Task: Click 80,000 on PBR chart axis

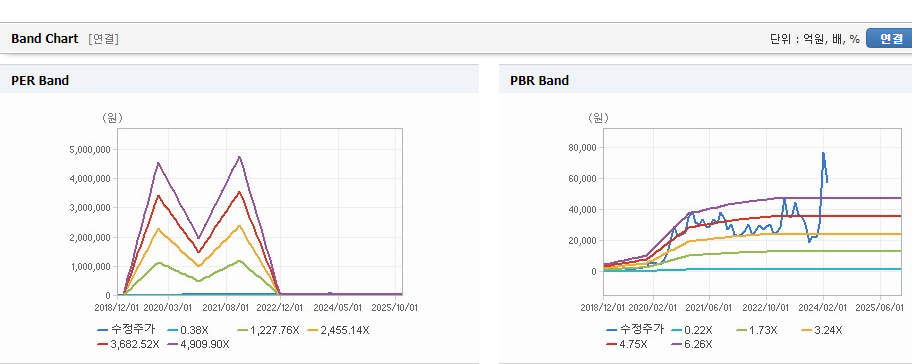Action: (x=582, y=148)
